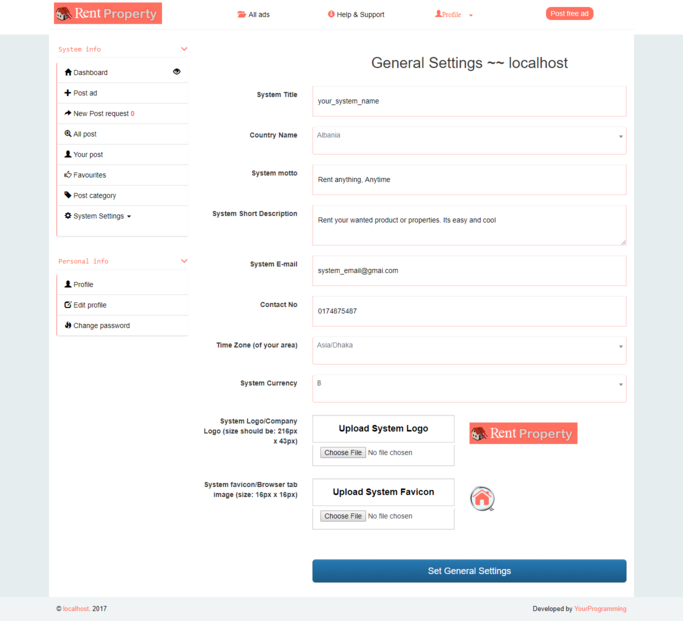Screen dimensions: 683x621
Task: Open New Post request in sidebar
Action: [x=102, y=114]
